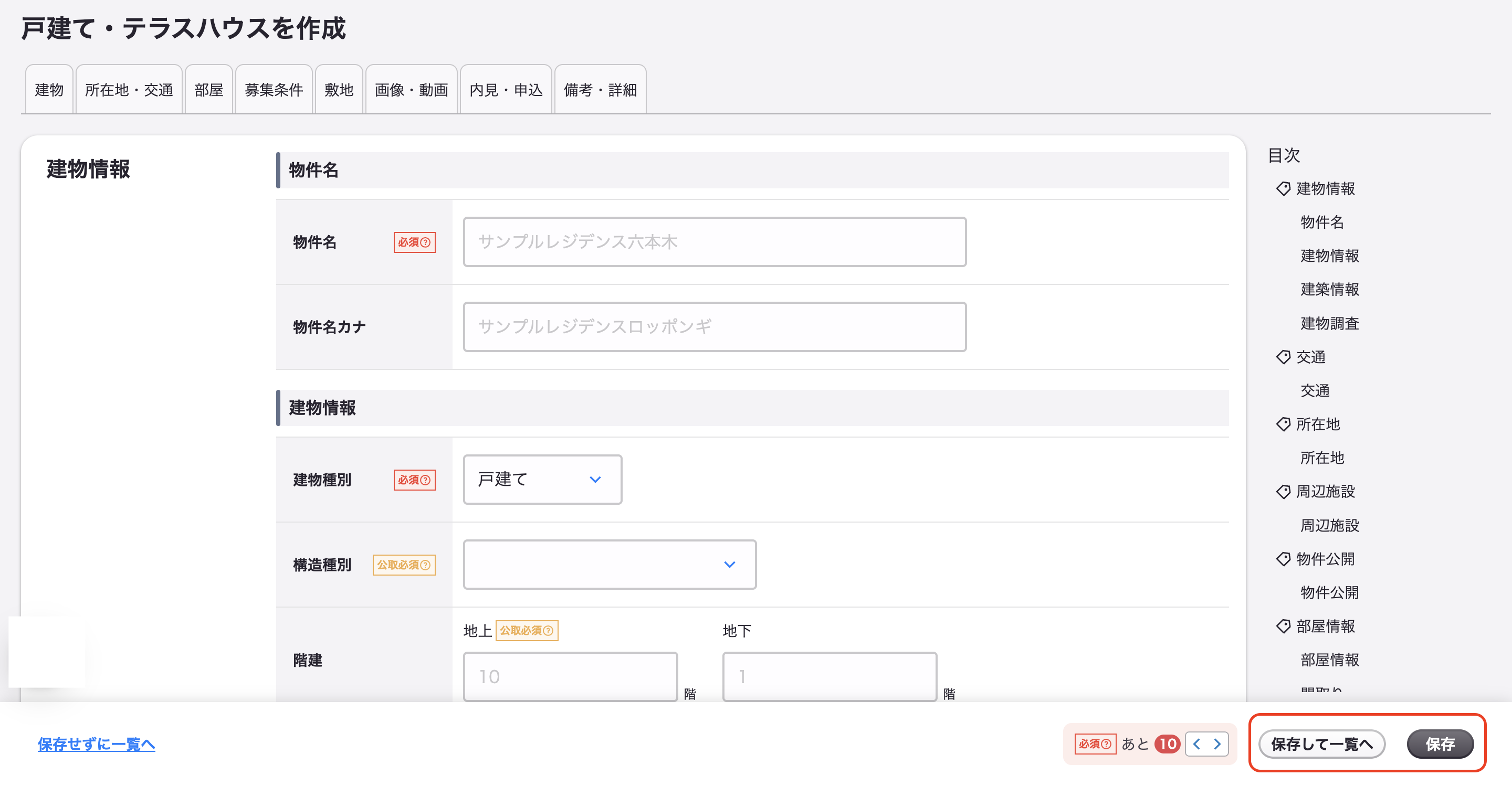Open the 構造種別 dropdown

pyautogui.click(x=609, y=564)
